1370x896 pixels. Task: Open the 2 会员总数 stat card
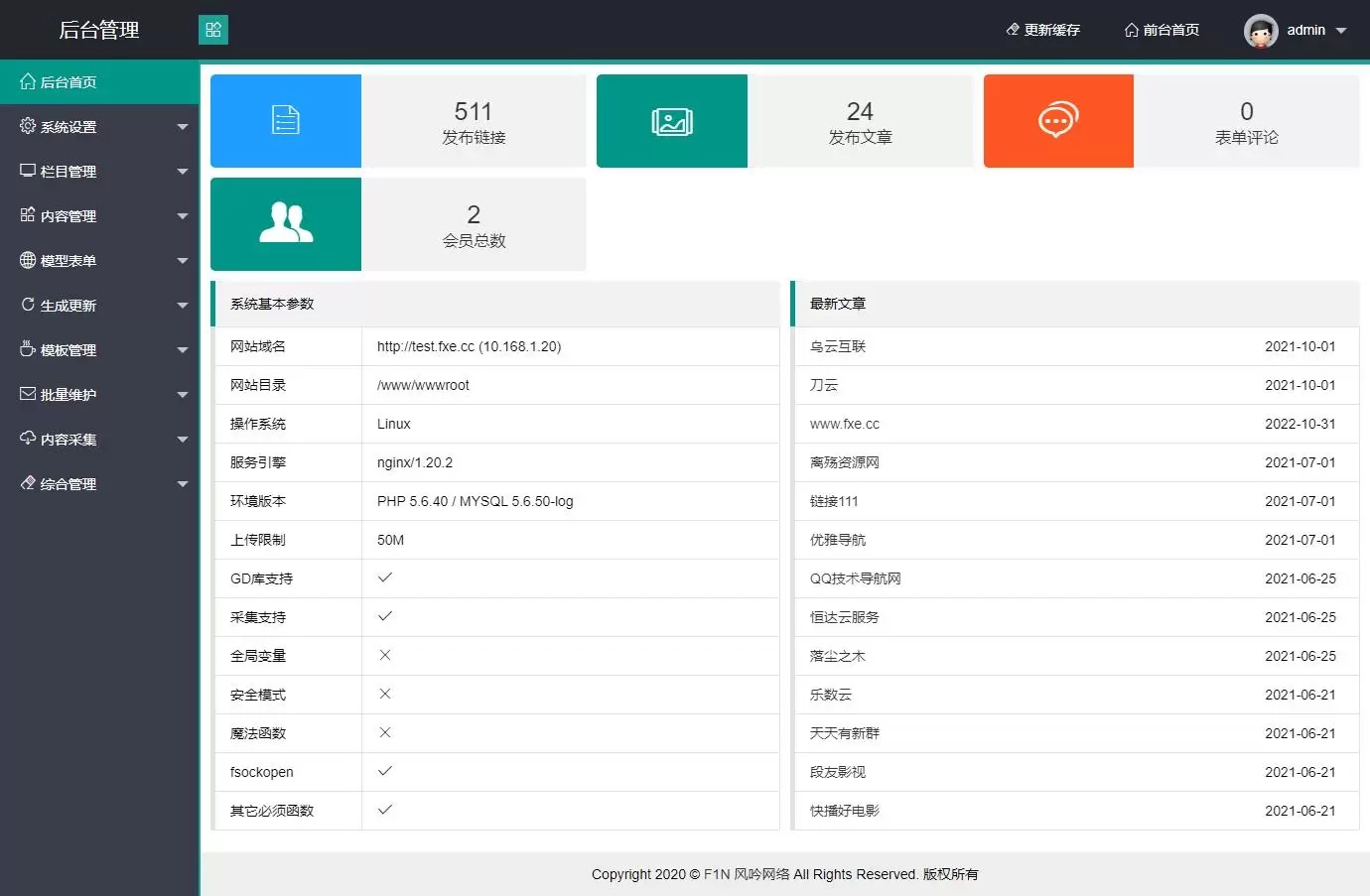[x=398, y=224]
